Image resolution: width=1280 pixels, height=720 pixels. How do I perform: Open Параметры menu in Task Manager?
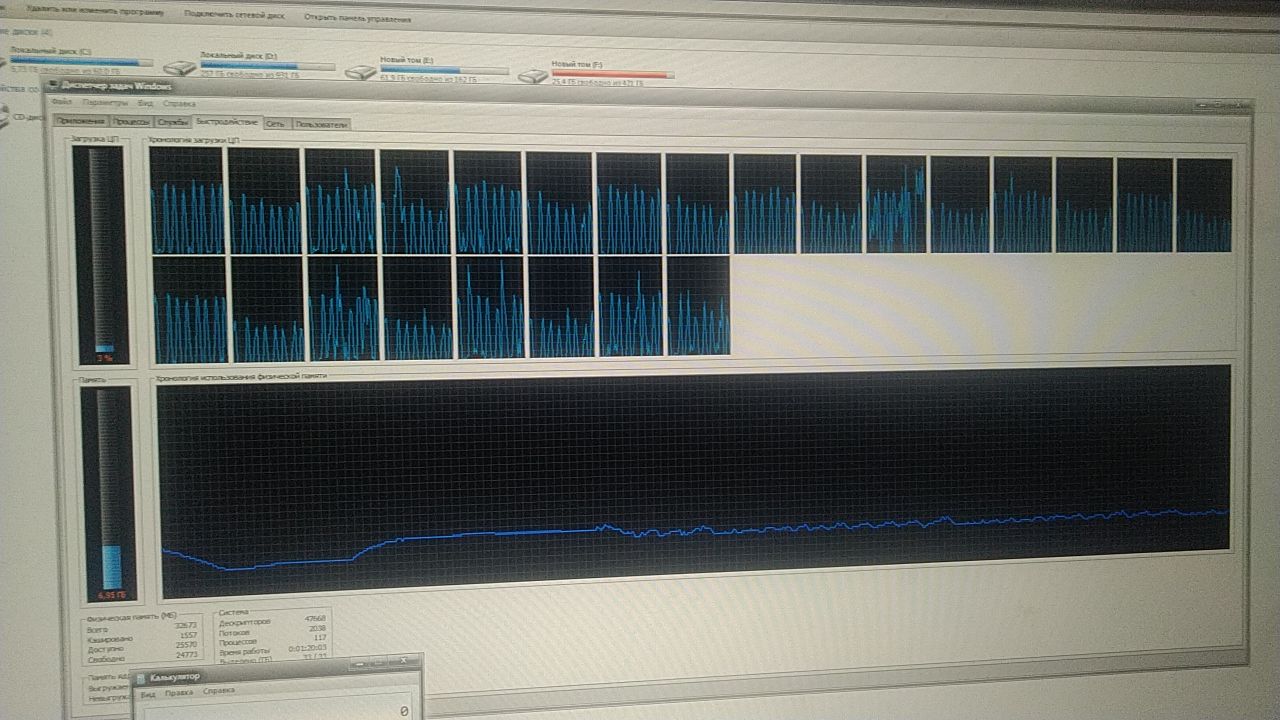click(x=106, y=103)
